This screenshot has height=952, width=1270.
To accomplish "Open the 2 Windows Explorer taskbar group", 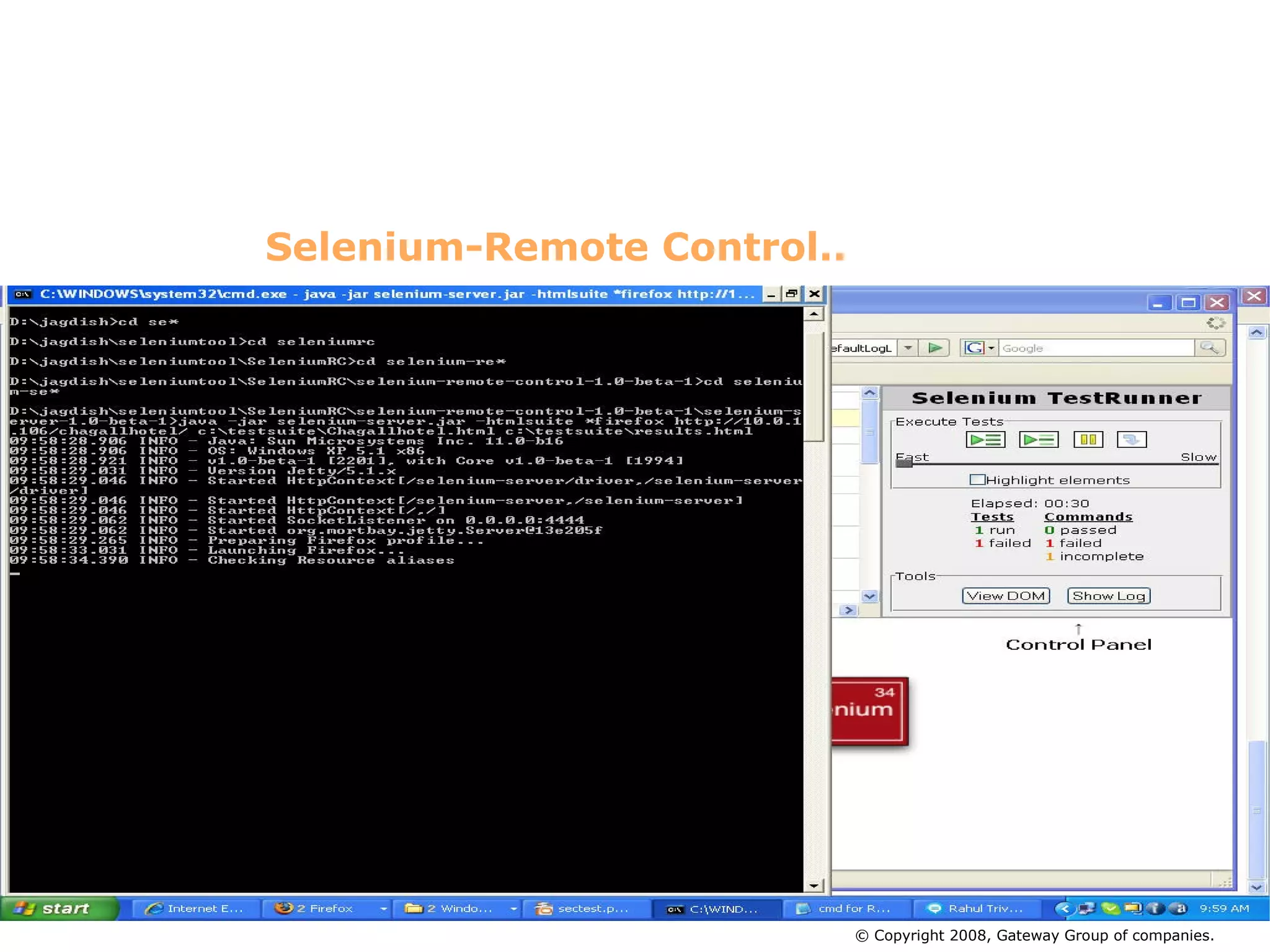I will (456, 909).
